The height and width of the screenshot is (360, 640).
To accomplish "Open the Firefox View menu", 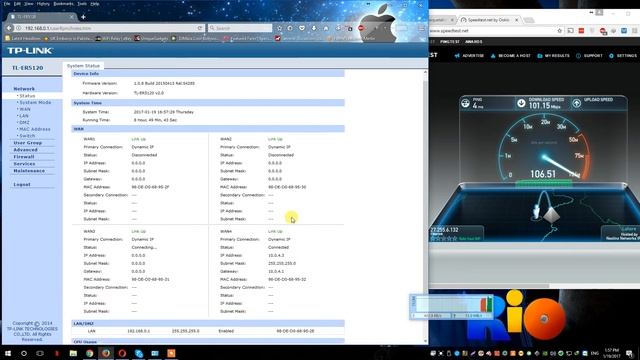I will (29, 4).
